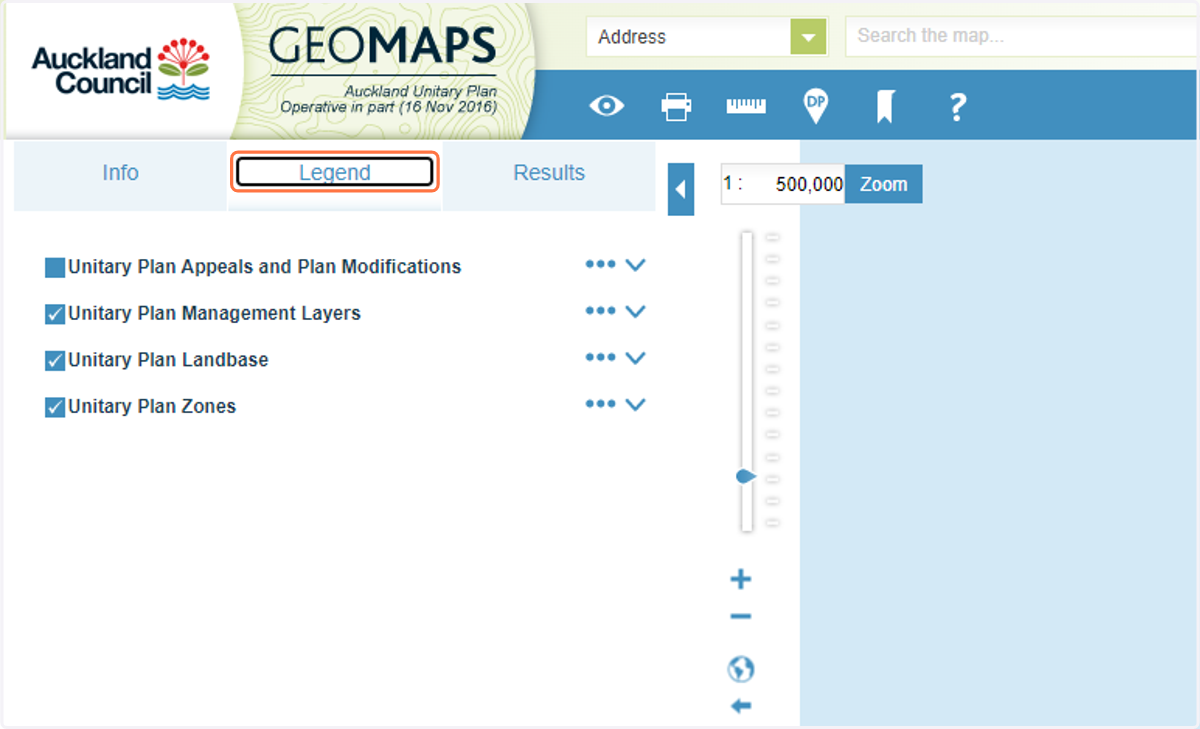
Task: Select the ruler measure tool
Action: coord(746,106)
